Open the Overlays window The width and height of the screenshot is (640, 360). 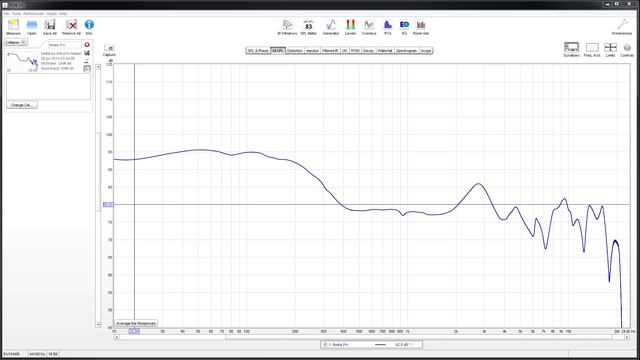[x=369, y=25]
